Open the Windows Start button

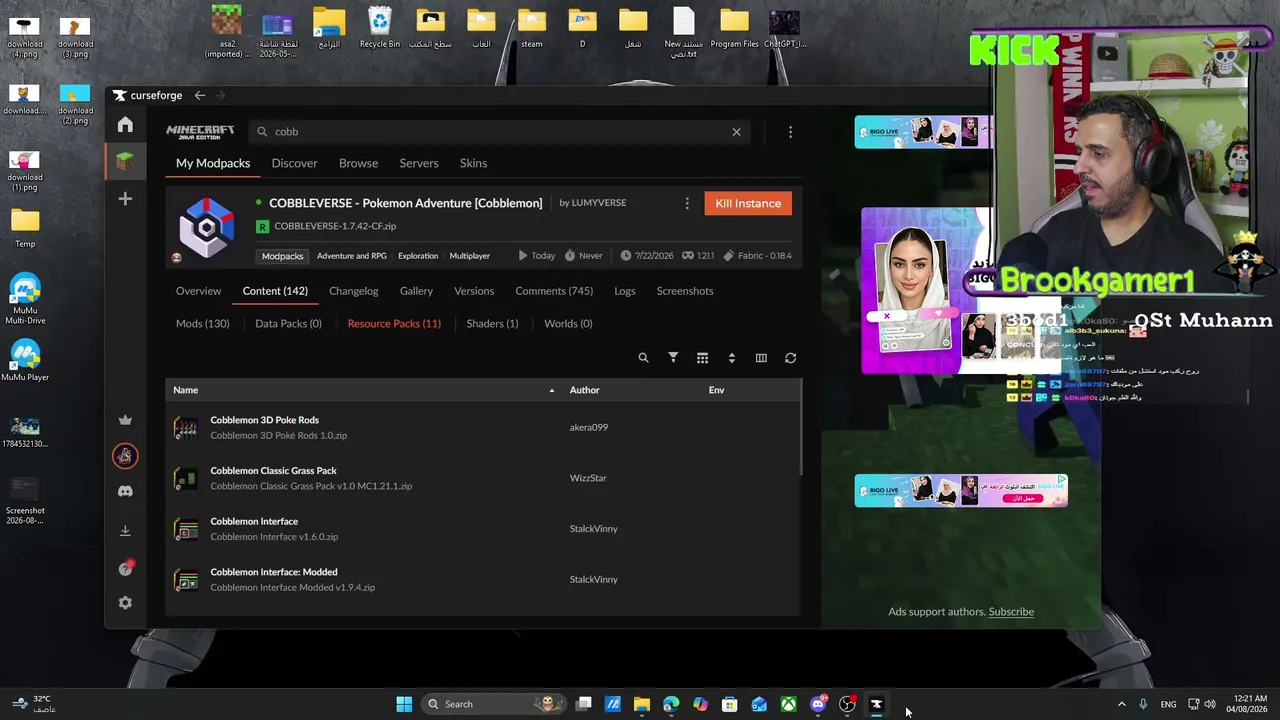404,704
